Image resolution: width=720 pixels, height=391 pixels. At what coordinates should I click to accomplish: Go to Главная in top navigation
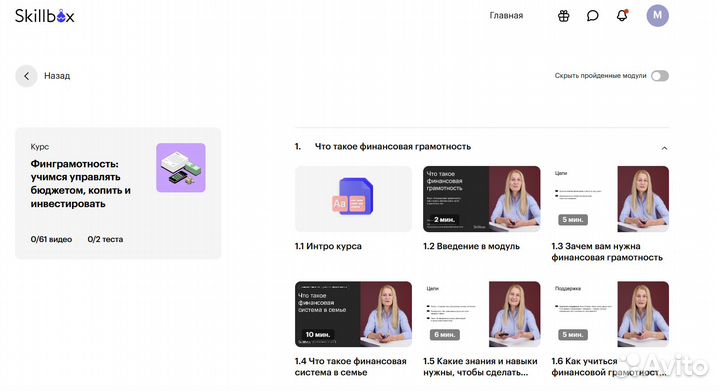506,16
